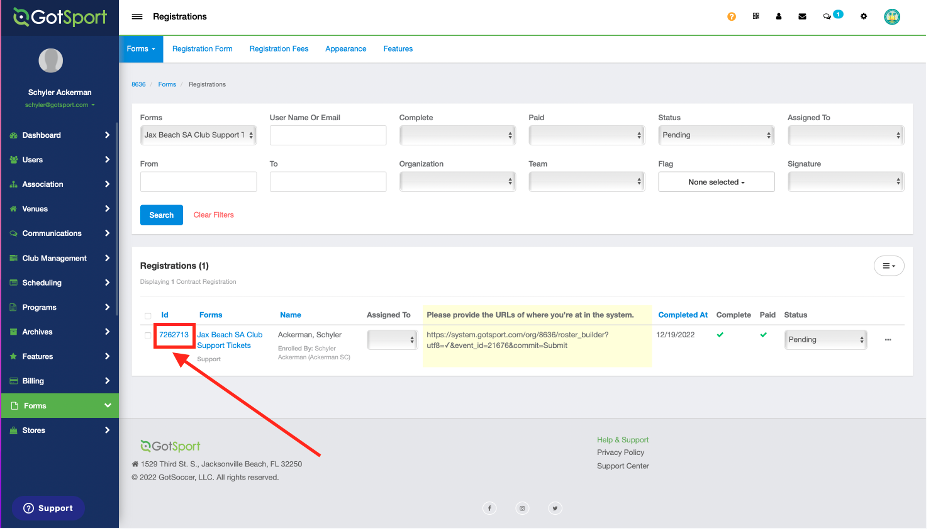Open the Paid filter dropdown
The image size is (927, 529).
point(586,135)
